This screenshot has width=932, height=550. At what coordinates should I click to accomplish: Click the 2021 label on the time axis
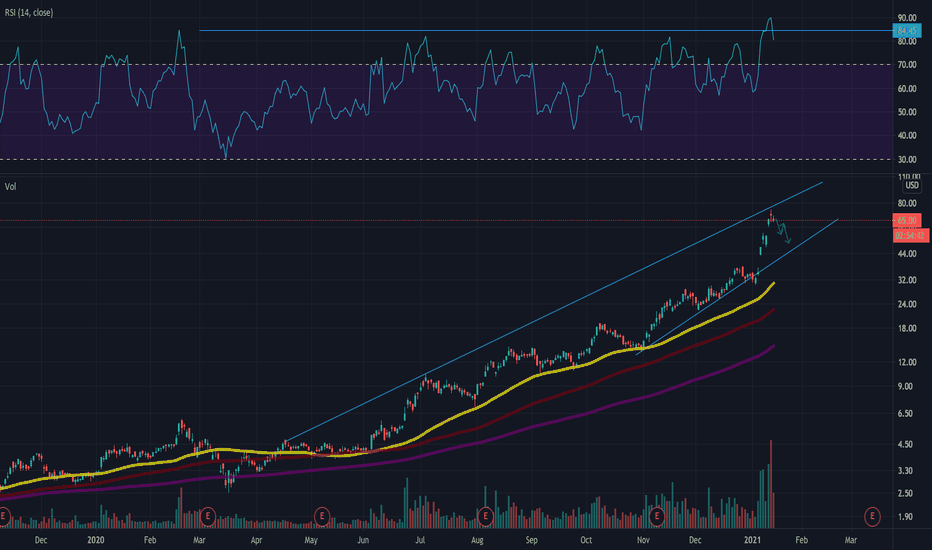[752, 540]
